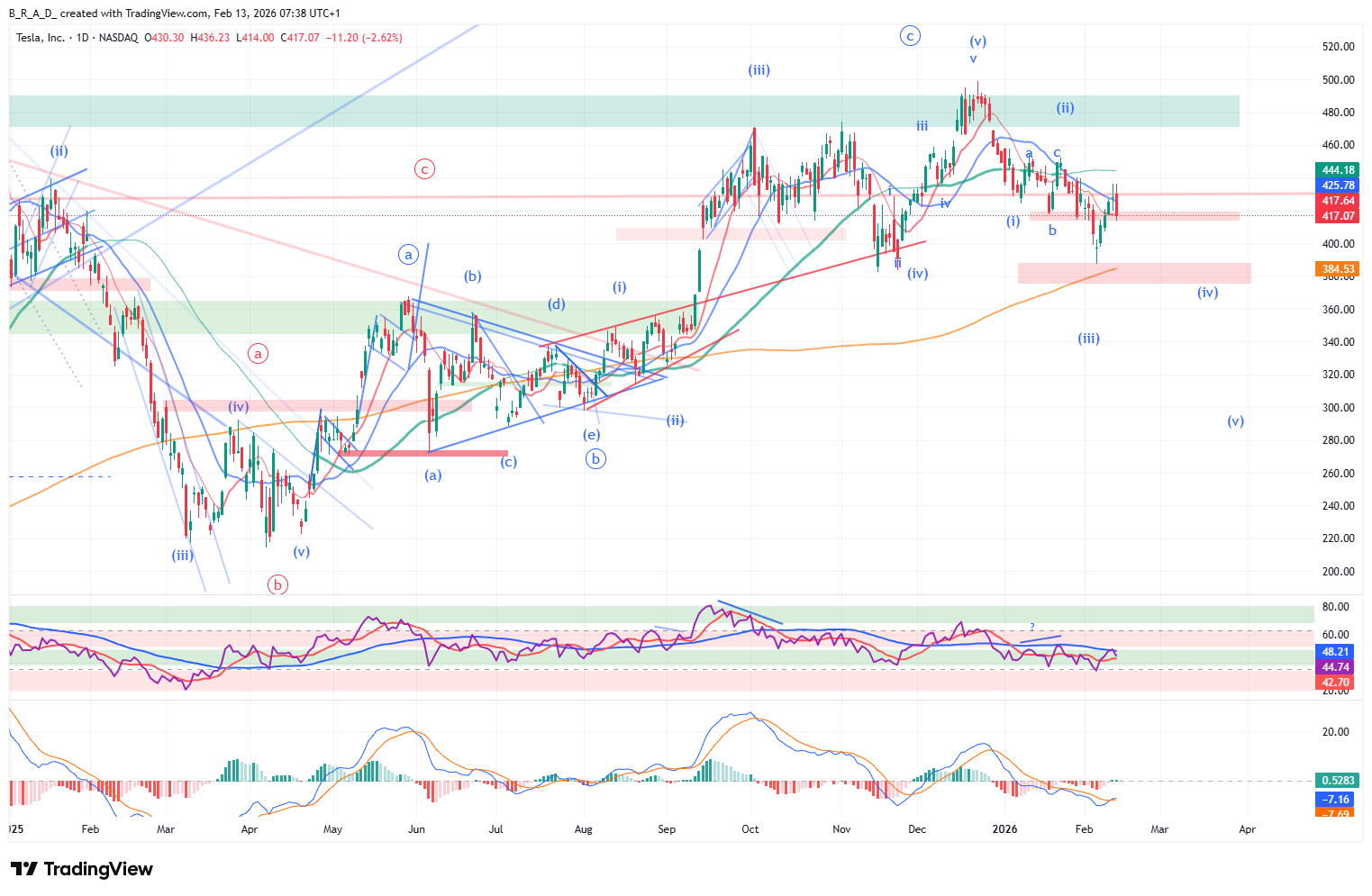Viewport: 1372px width, 896px height.
Task: Select the red circled 'c' wave marker
Action: [424, 168]
